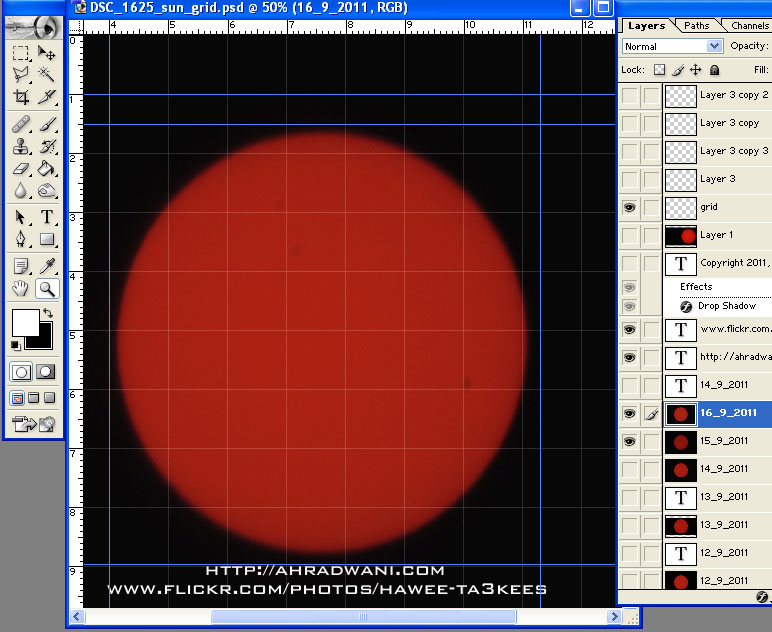This screenshot has width=772, height=632.
Task: Choose the Type tool
Action: pos(46,217)
